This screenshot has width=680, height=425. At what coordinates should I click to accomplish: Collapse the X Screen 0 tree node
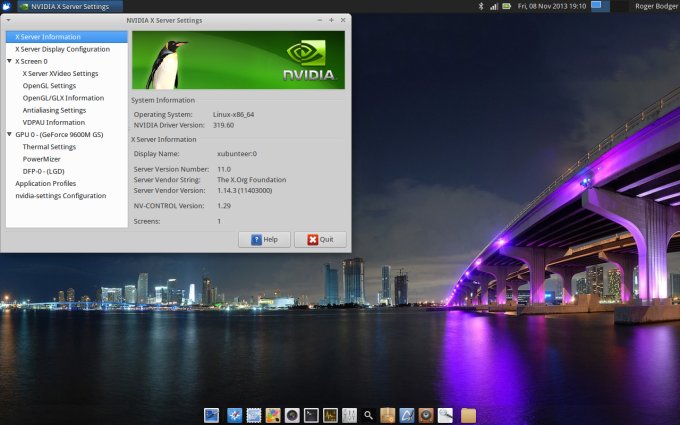pyautogui.click(x=9, y=61)
